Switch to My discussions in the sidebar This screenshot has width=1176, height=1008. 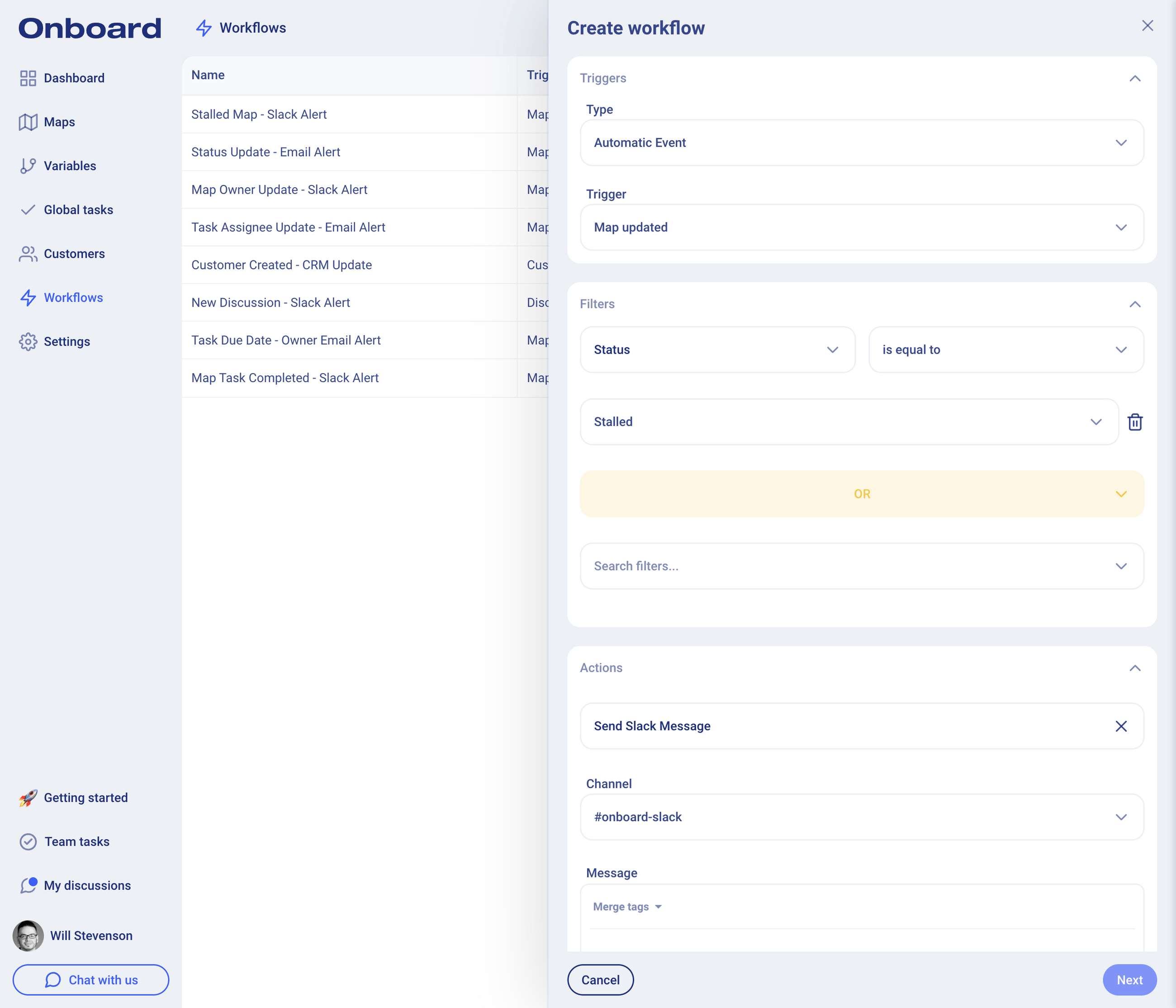coord(28,885)
